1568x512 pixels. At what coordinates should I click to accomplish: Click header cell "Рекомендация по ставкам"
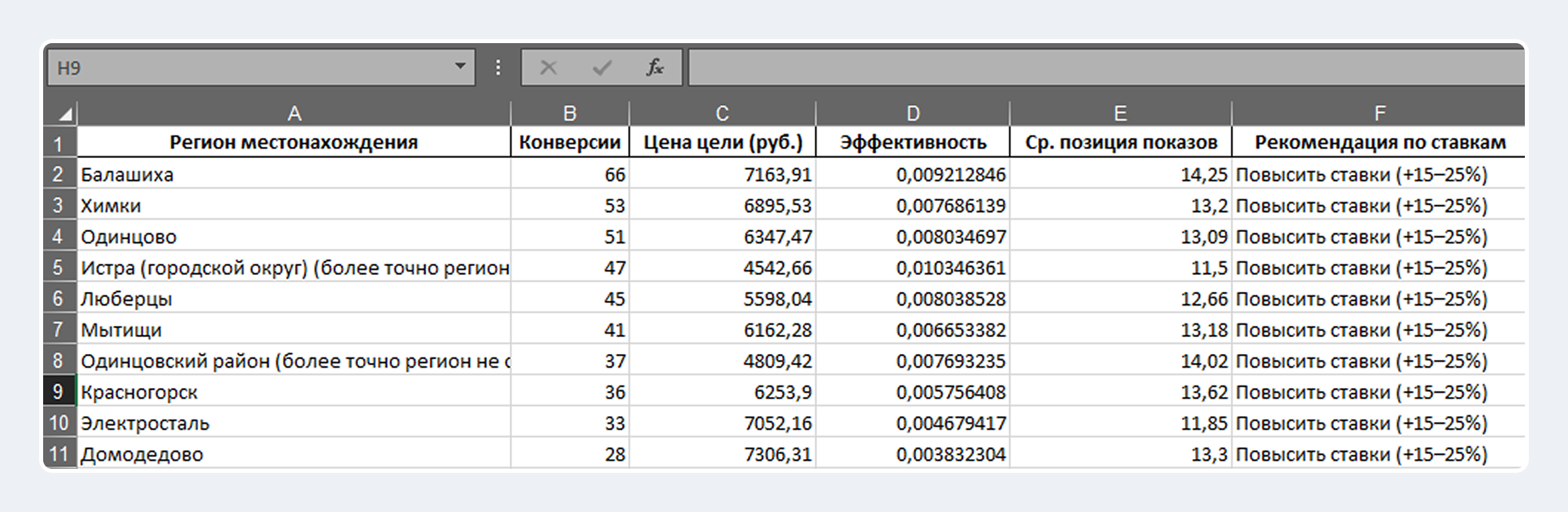[1379, 142]
